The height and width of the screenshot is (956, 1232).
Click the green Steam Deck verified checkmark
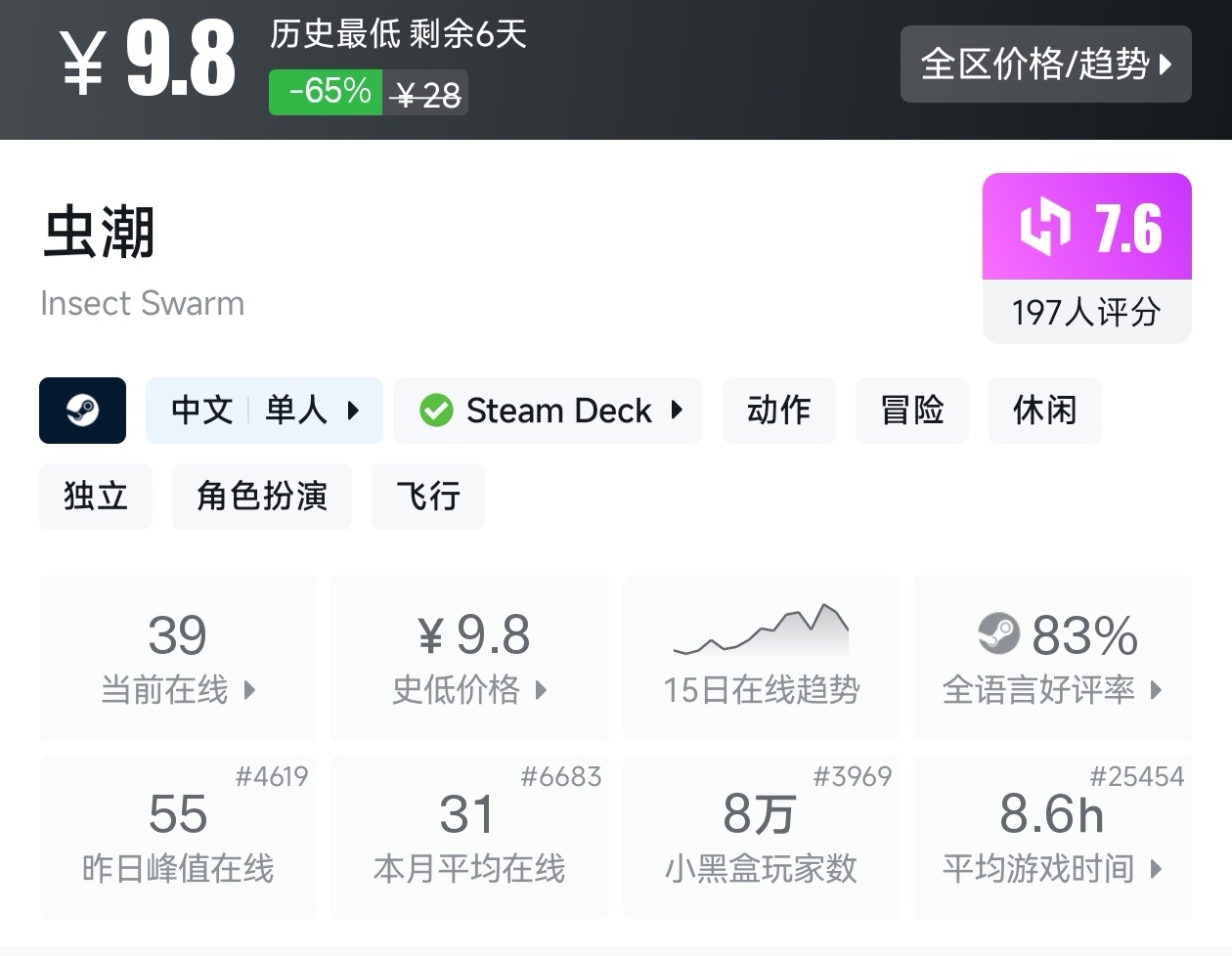(436, 411)
